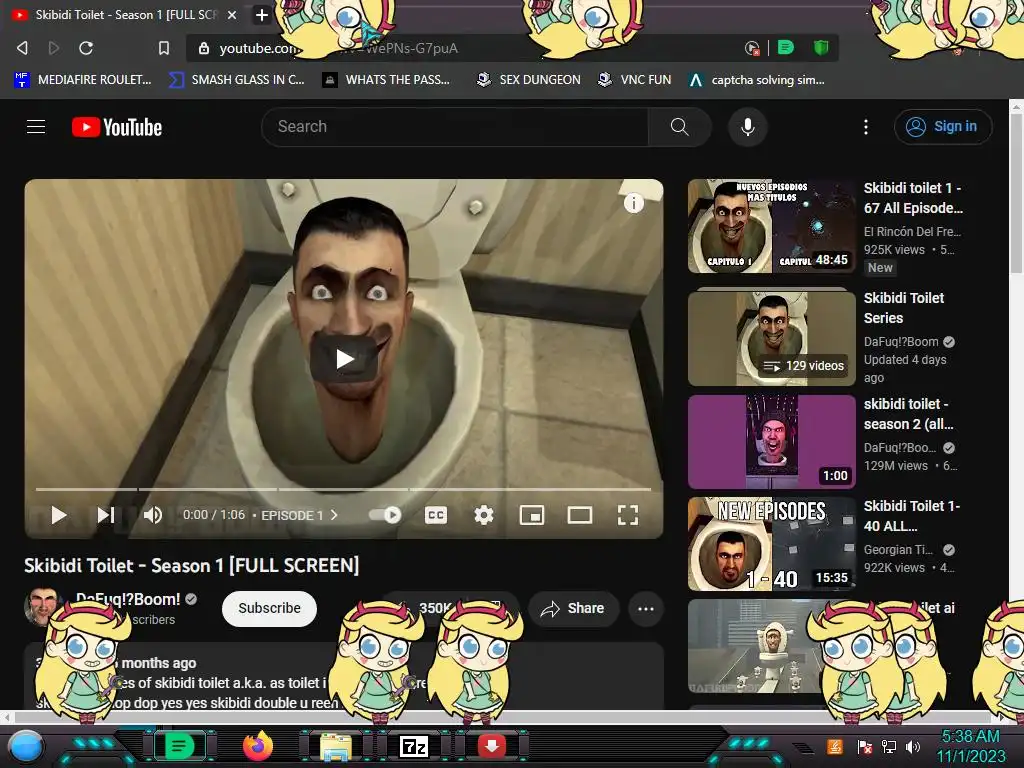Image resolution: width=1024 pixels, height=768 pixels.
Task: Click the small play button in controls
Action: point(59,515)
